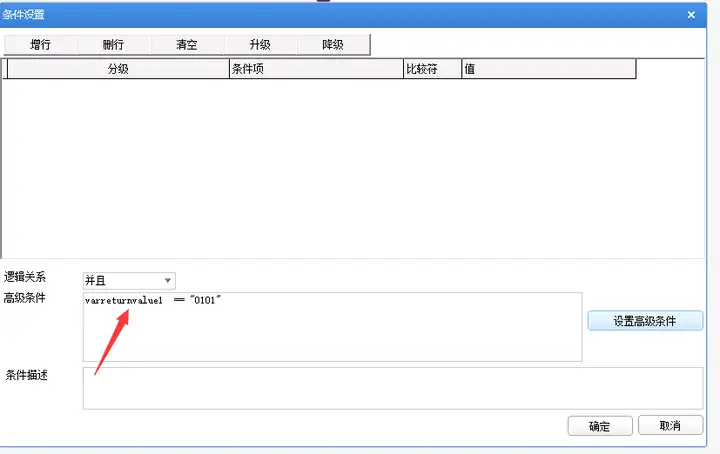Cancel with the 取消 button
This screenshot has width=720, height=454.
point(670,426)
